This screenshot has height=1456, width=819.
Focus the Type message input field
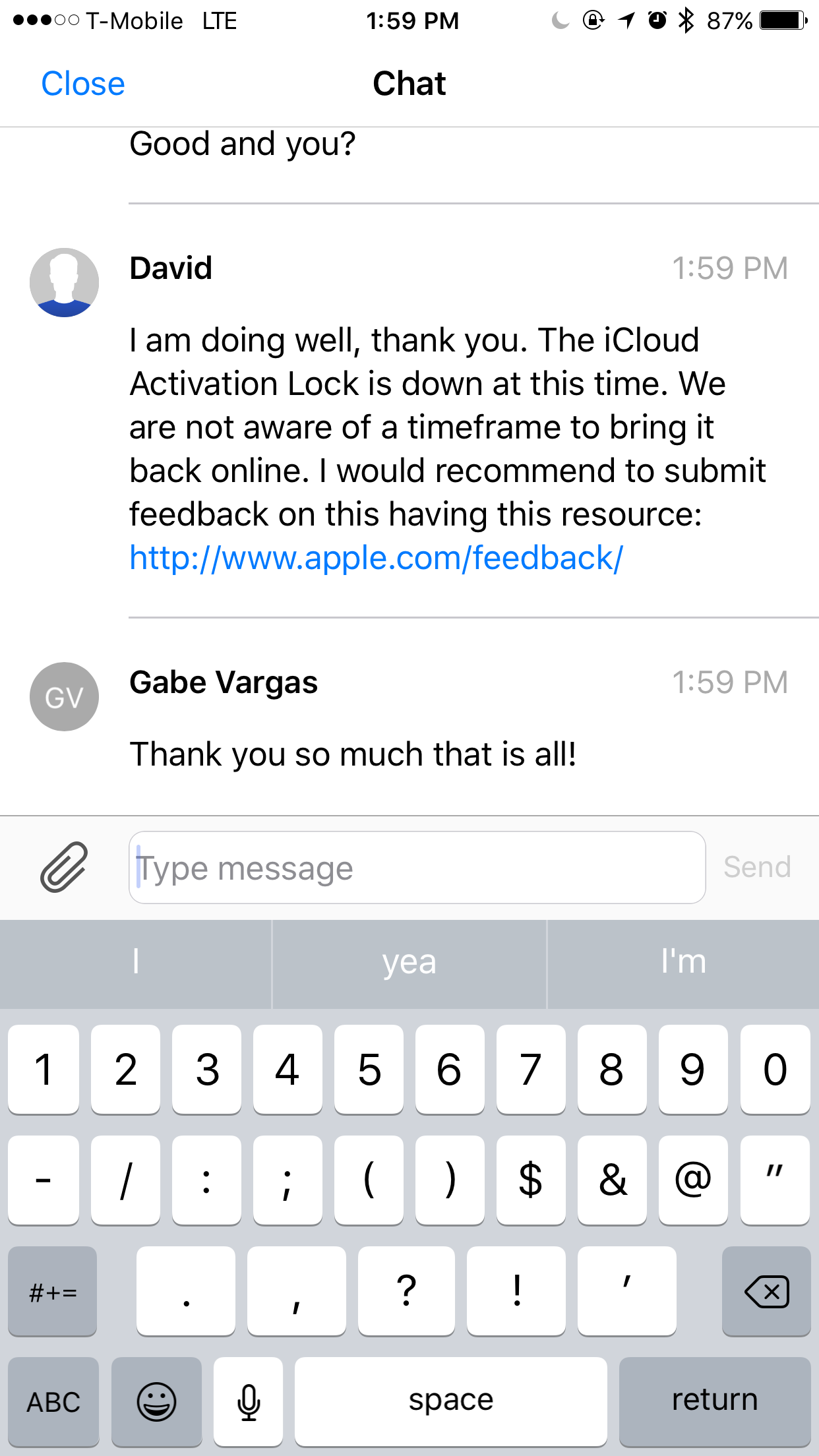click(417, 867)
